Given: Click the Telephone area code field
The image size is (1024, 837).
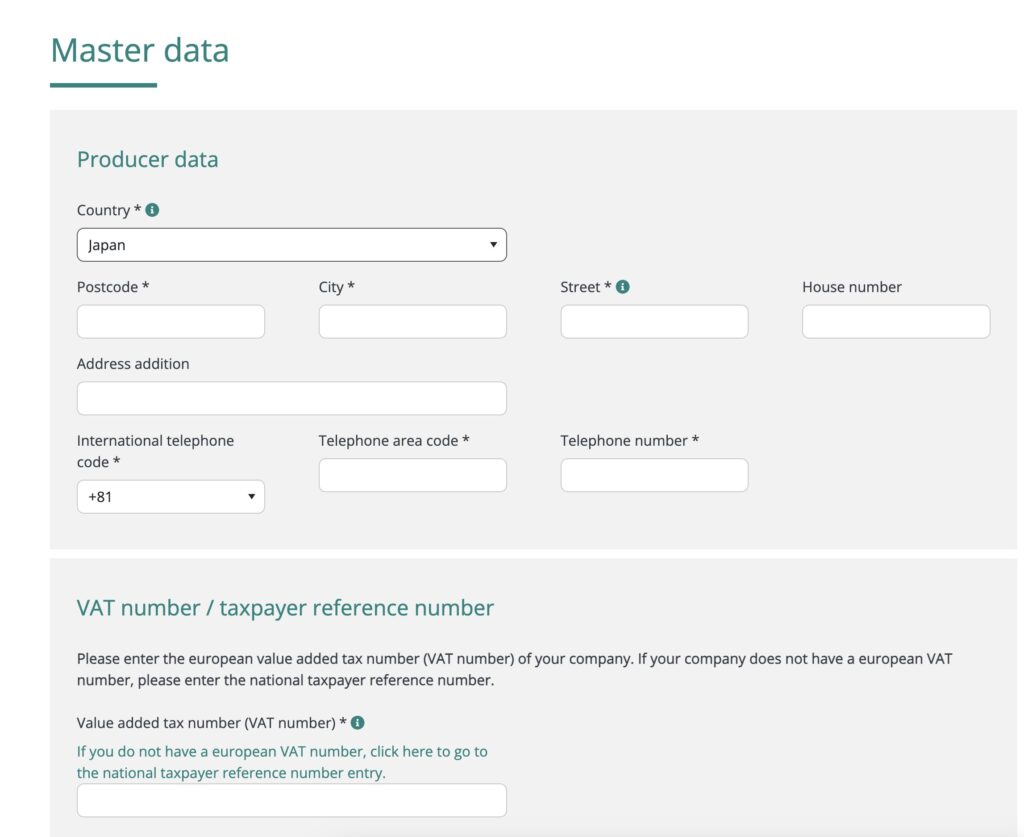Looking at the screenshot, I should click(x=412, y=475).
